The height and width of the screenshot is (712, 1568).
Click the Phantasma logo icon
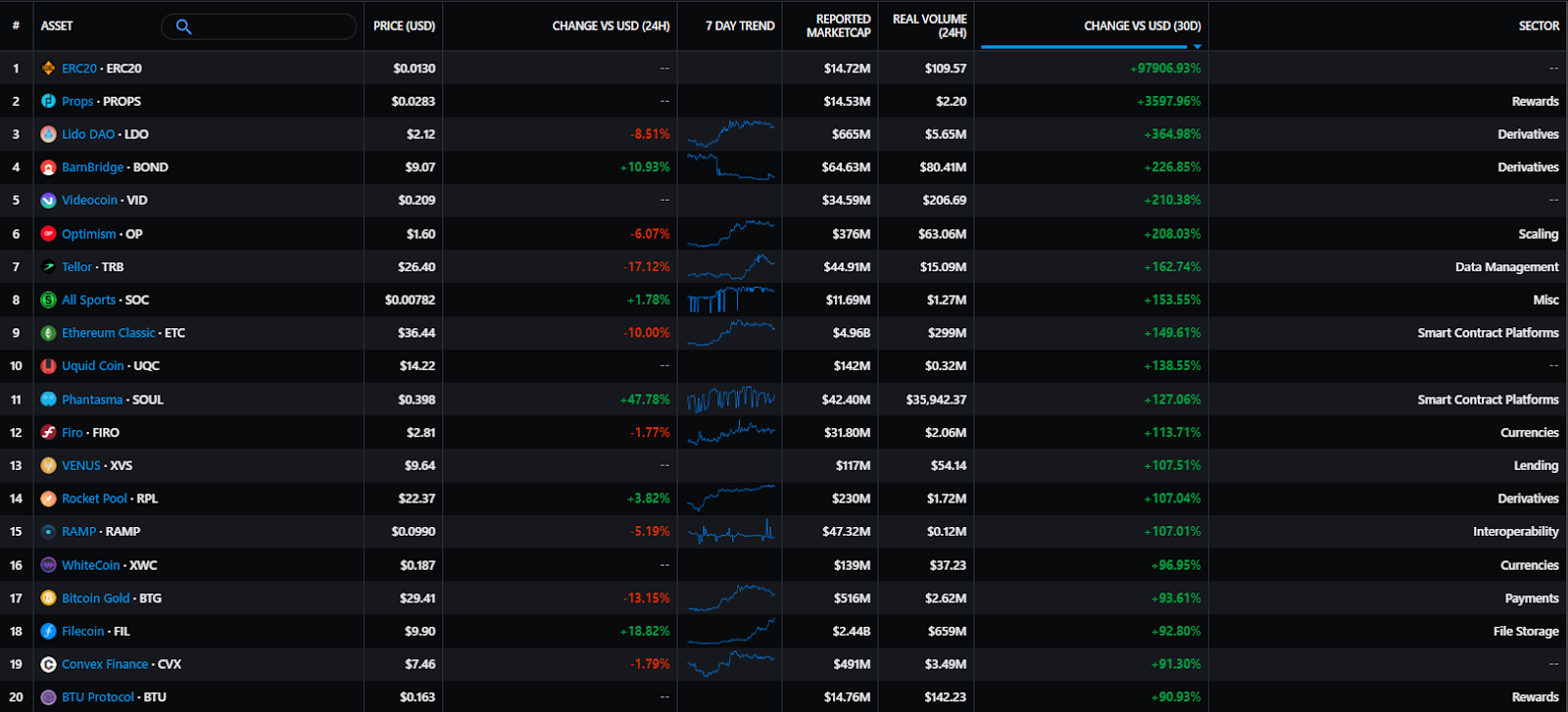[x=48, y=400]
